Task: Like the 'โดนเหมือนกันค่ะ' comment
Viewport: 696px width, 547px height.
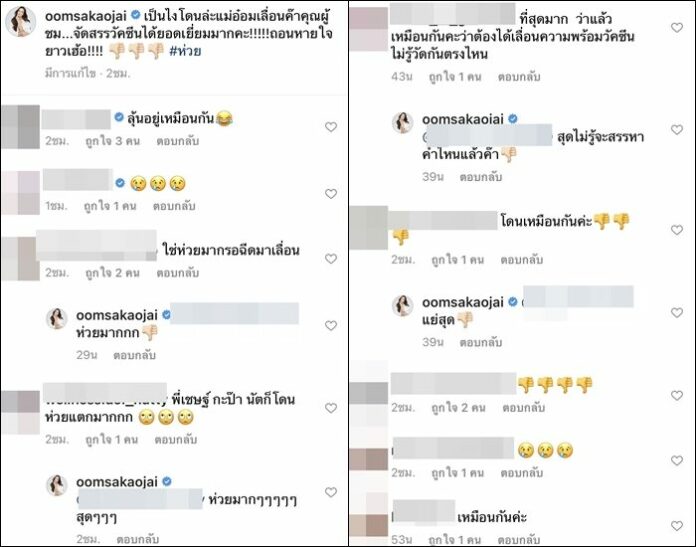Action: [x=676, y=230]
